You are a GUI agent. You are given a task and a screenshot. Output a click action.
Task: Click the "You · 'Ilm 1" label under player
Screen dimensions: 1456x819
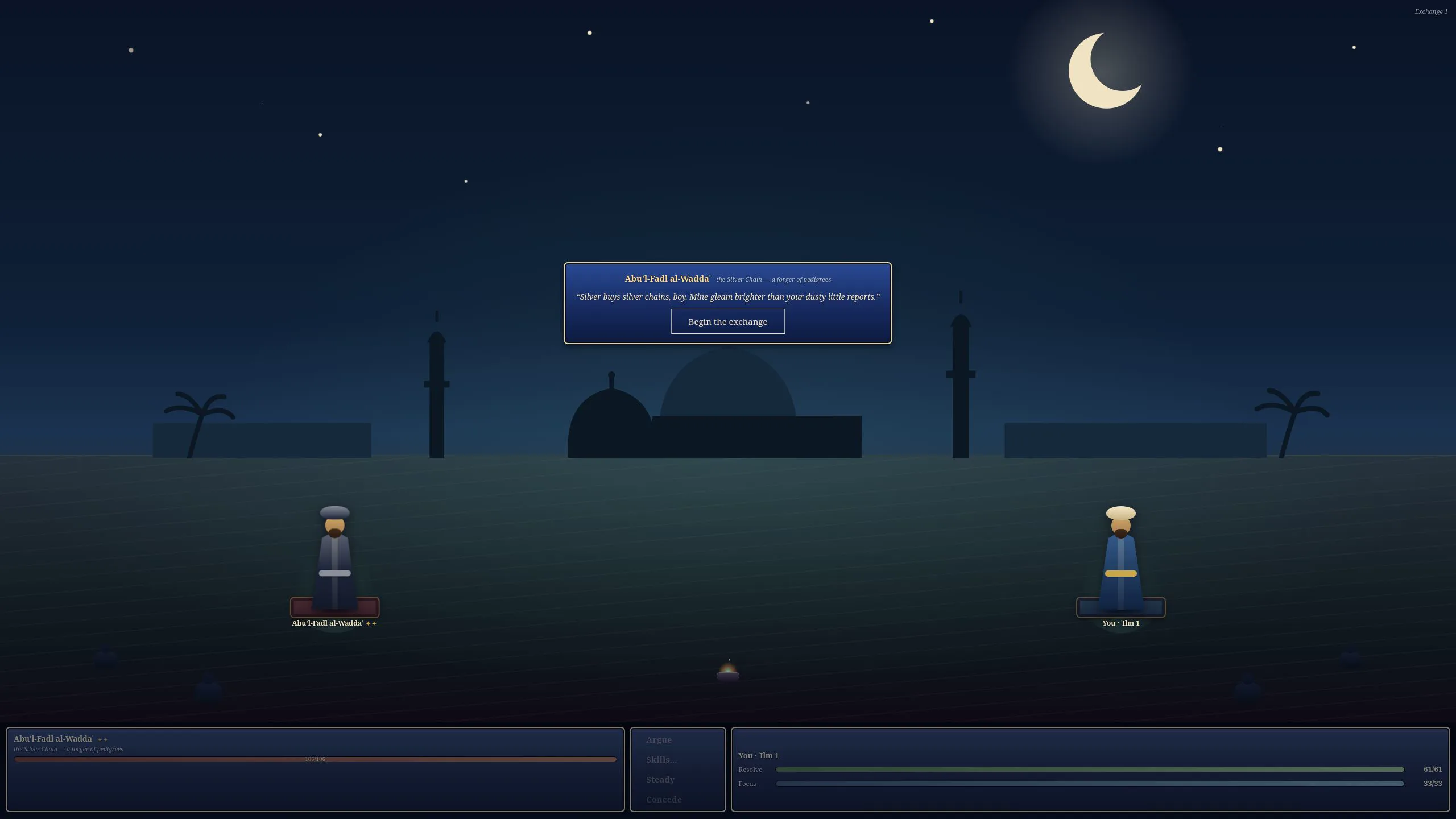tap(1120, 623)
